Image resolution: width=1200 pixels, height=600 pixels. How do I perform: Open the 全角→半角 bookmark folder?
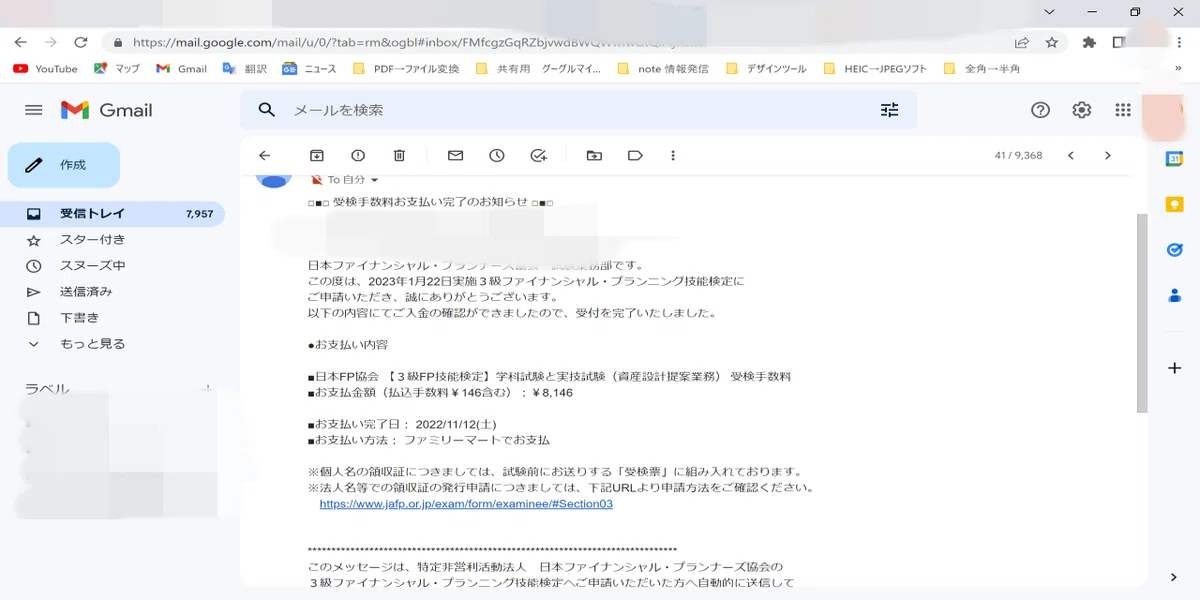point(981,69)
